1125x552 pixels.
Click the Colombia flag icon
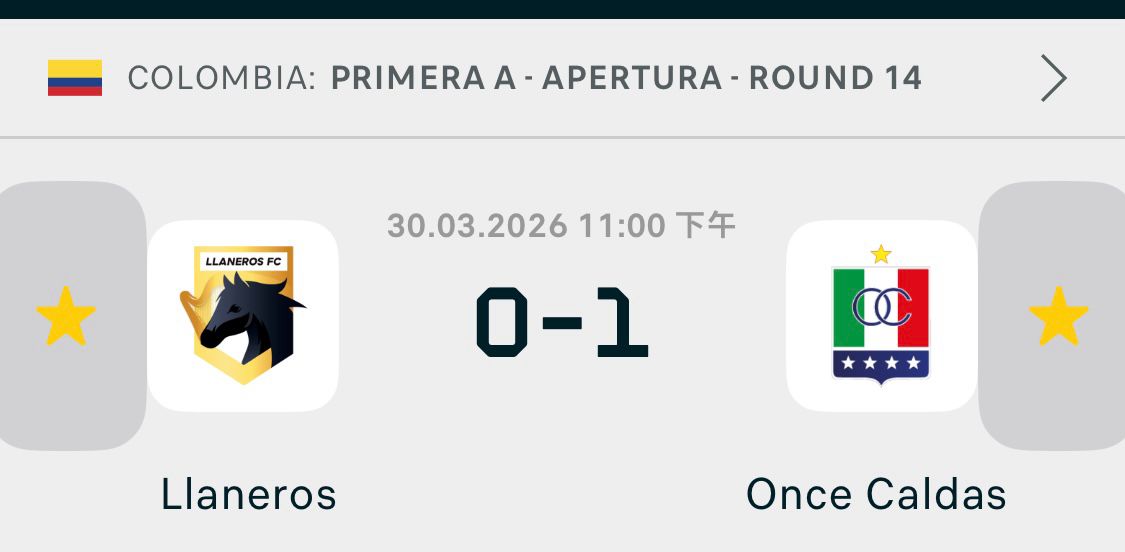(x=75, y=78)
